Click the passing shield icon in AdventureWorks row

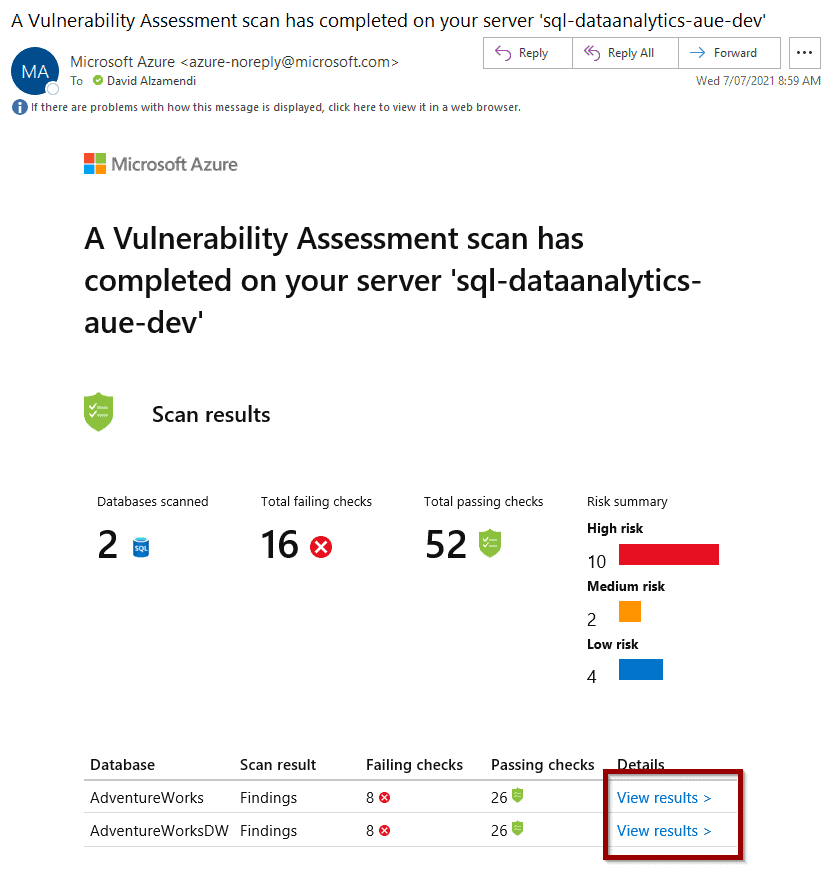(x=517, y=796)
